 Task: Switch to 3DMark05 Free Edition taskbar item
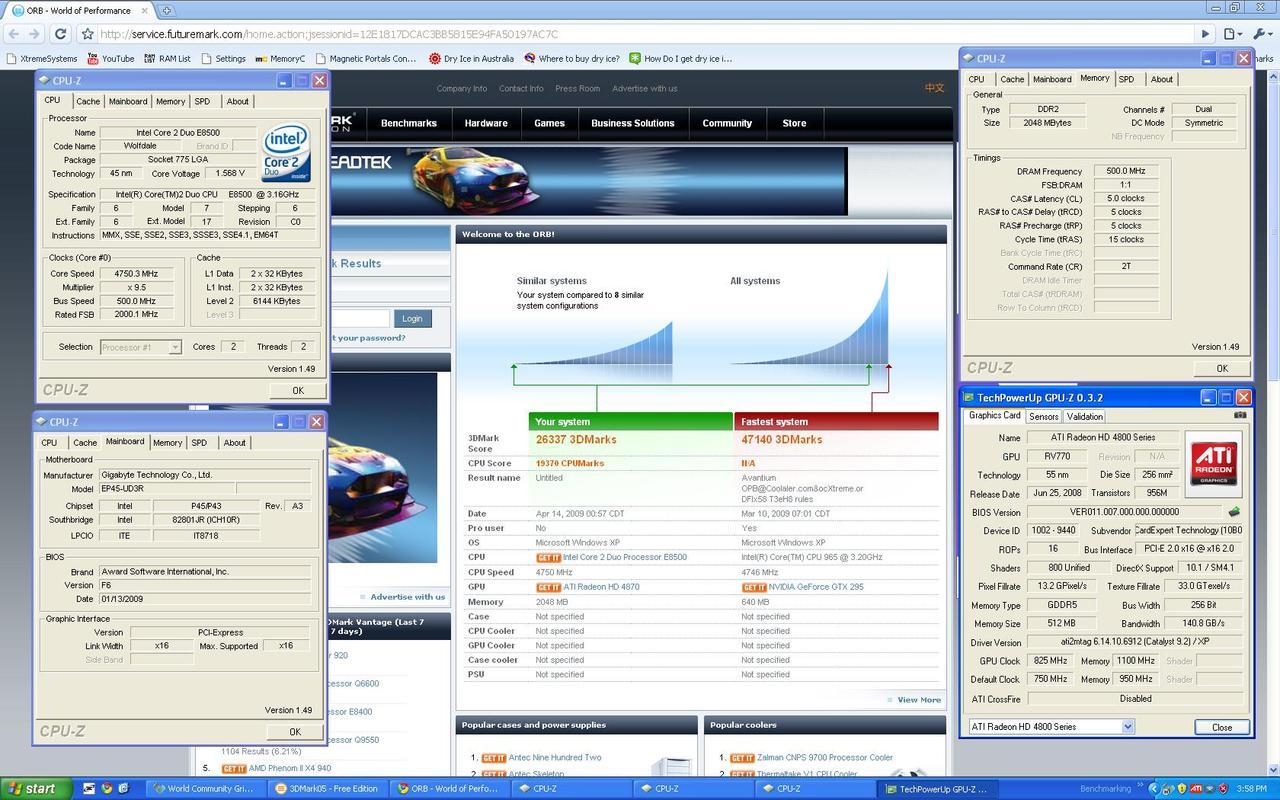327,789
